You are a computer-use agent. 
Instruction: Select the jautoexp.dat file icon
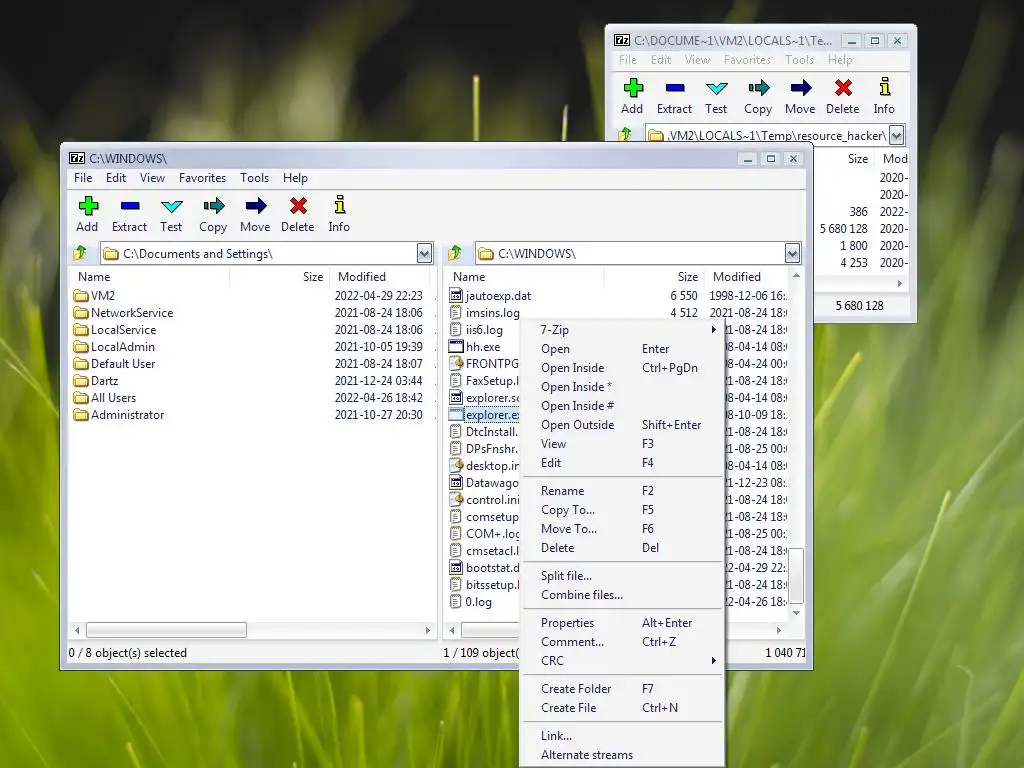click(456, 296)
